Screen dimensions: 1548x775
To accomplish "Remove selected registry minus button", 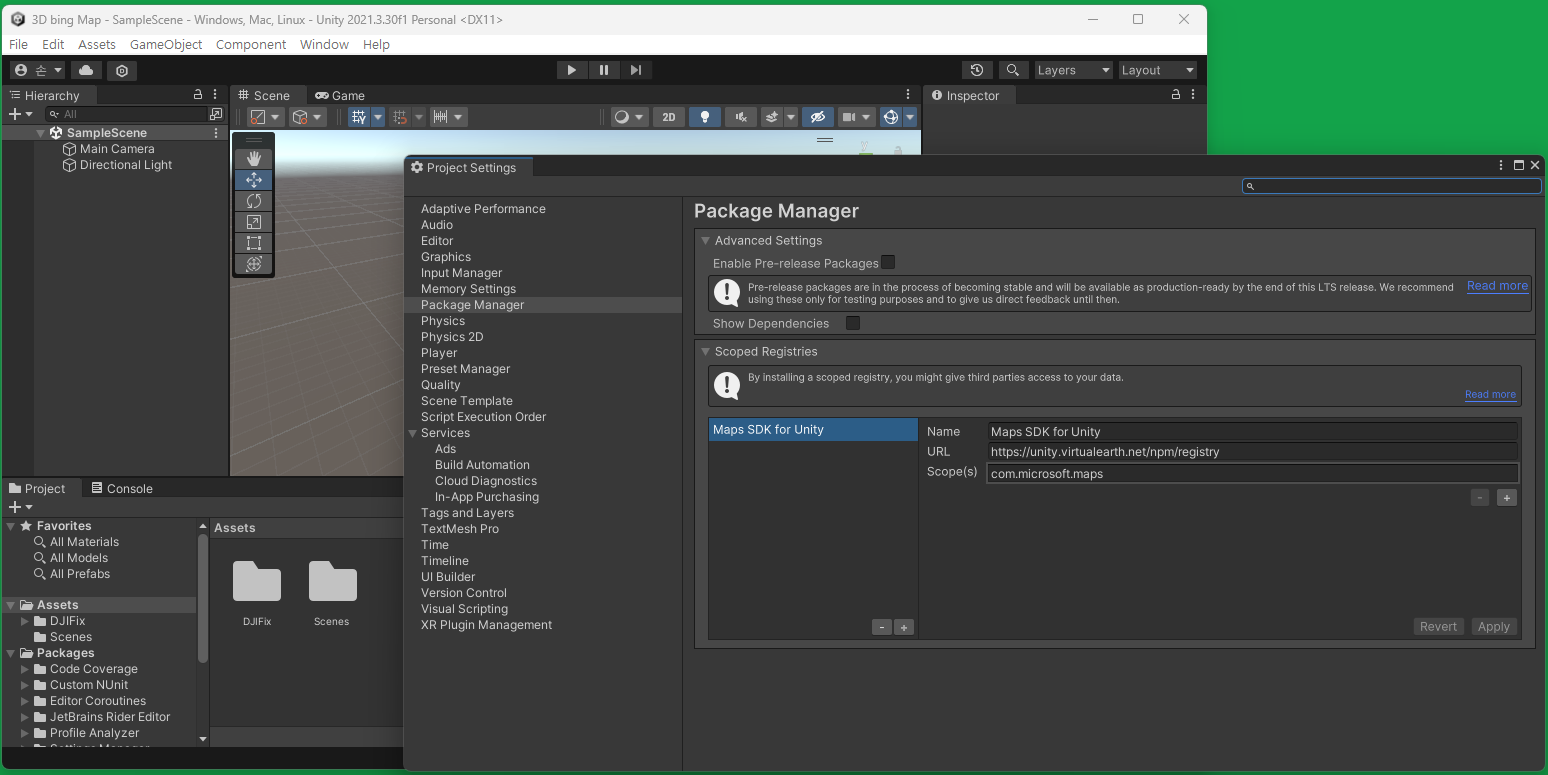I will click(x=881, y=627).
